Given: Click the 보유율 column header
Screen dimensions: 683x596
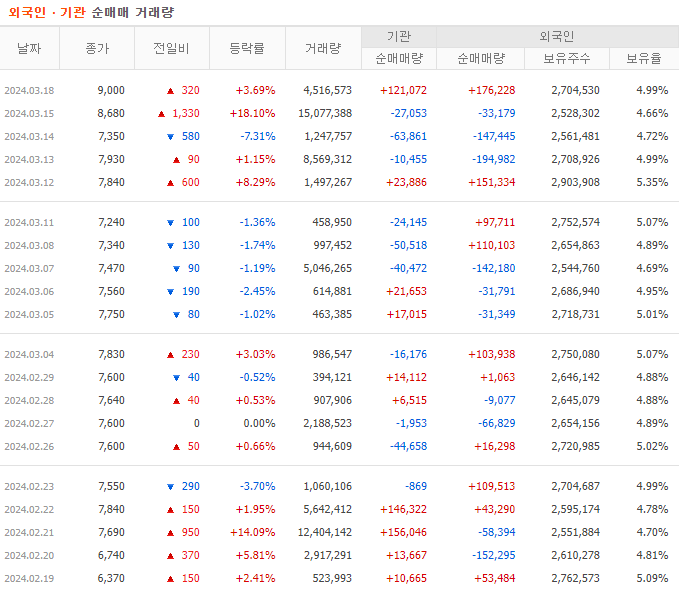Looking at the screenshot, I should pyautogui.click(x=644, y=58).
